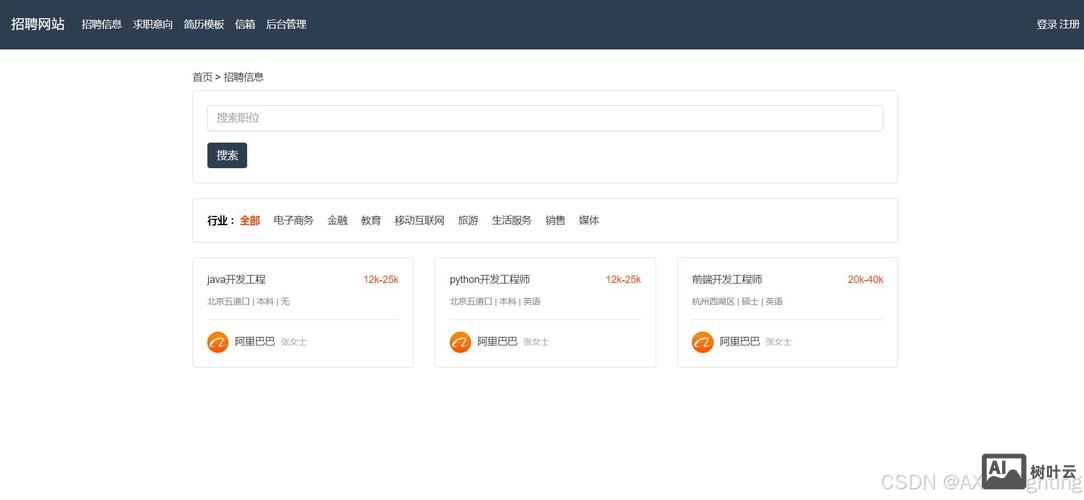Image resolution: width=1084 pixels, height=500 pixels.
Task: Open 后台管理 in the navbar
Action: (286, 24)
